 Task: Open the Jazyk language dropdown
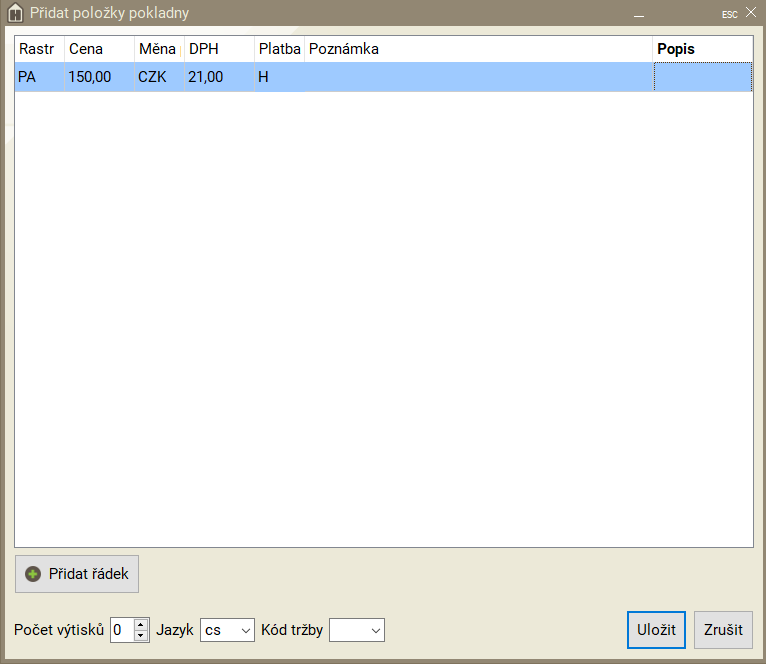(x=228, y=630)
